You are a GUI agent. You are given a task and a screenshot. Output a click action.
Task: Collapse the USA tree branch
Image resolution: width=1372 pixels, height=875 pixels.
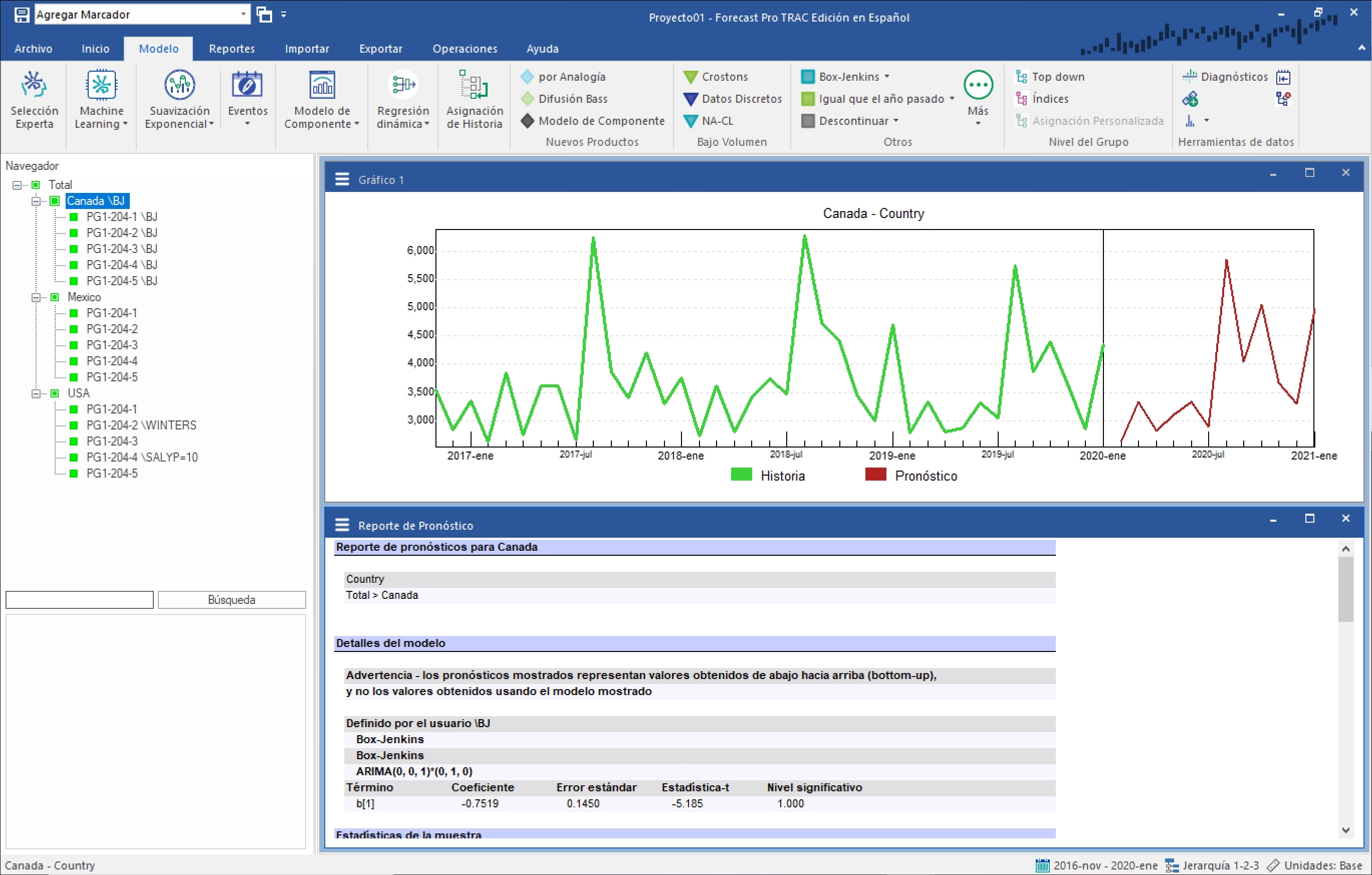pos(36,393)
